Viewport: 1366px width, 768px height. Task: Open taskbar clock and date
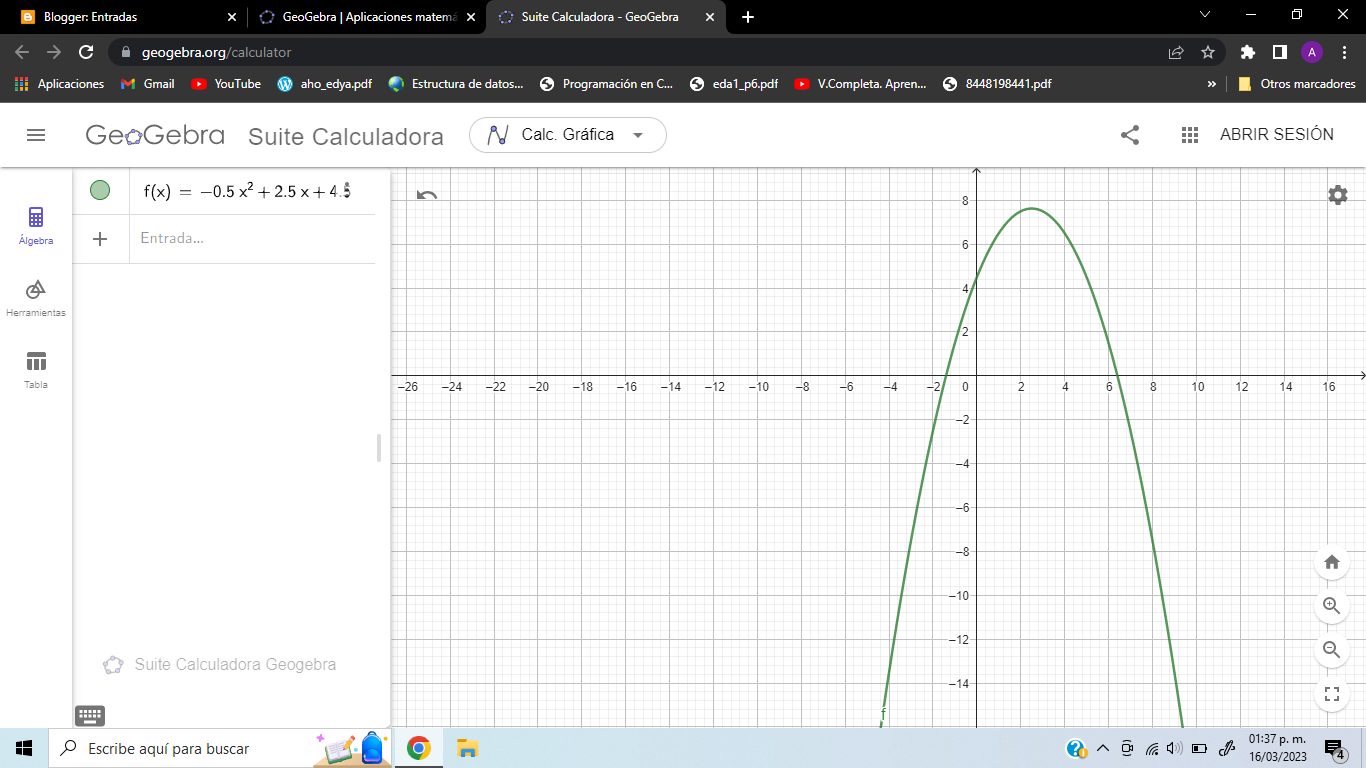click(1277, 748)
